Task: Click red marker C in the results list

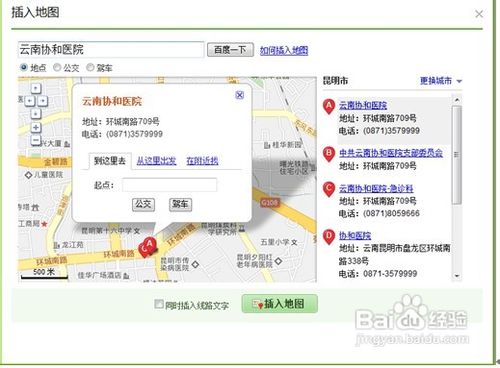Action: coord(329,190)
